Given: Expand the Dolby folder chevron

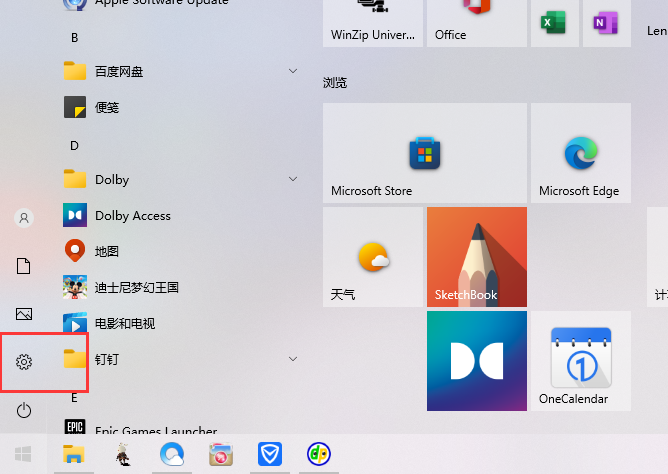Looking at the screenshot, I should [293, 179].
